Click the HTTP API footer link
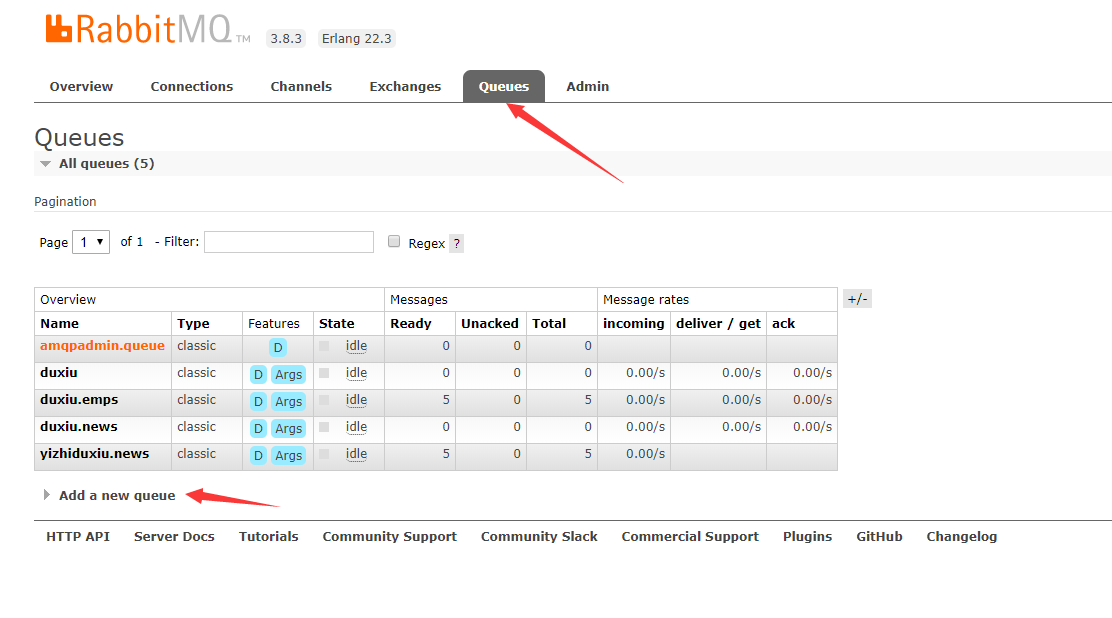Viewport: 1112px width, 618px height. click(78, 536)
